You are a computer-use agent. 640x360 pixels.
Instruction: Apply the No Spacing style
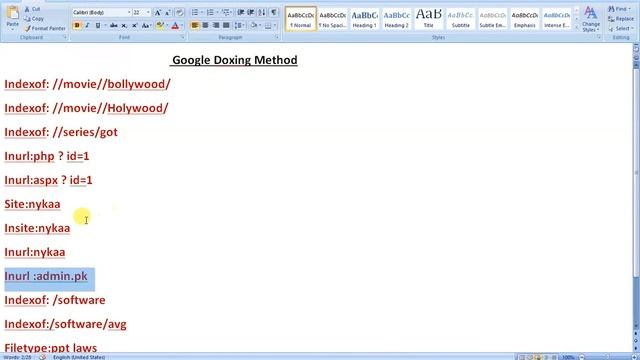(x=332, y=19)
